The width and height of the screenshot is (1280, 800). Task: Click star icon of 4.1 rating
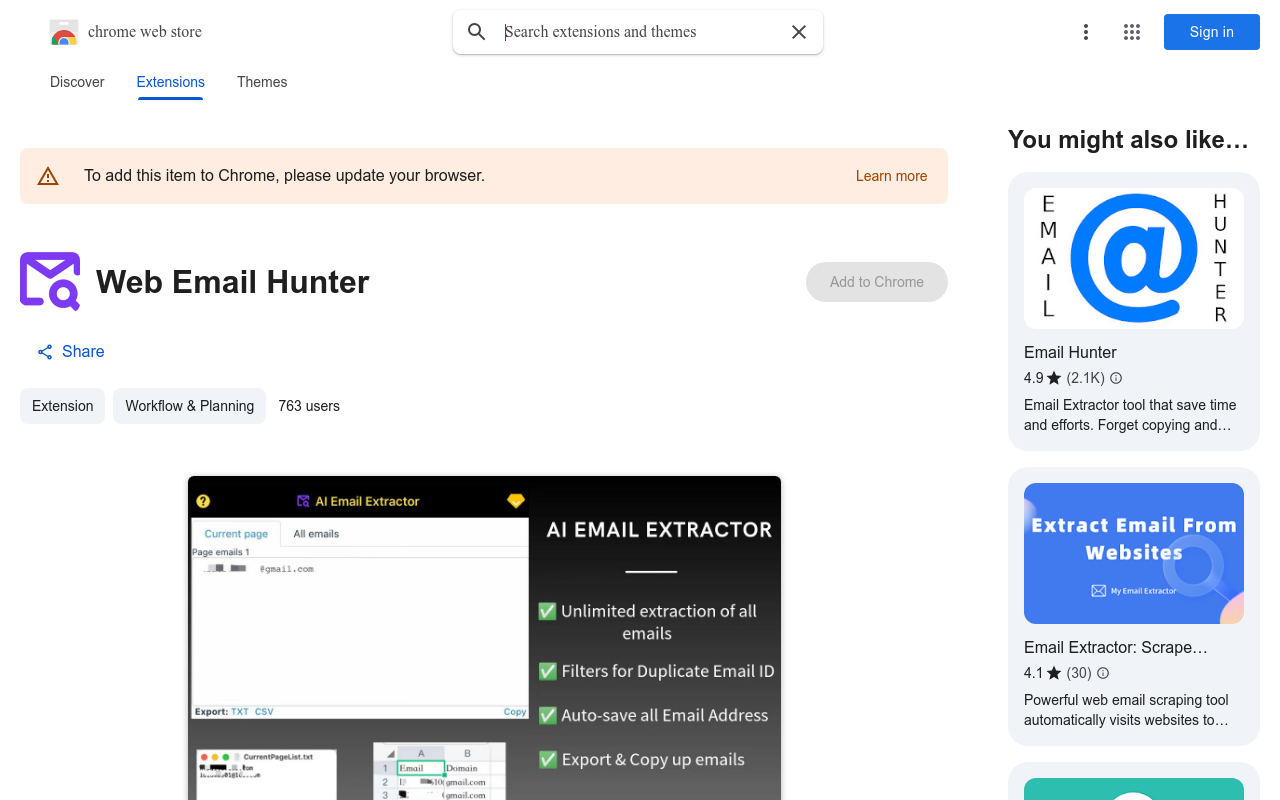coord(1054,673)
